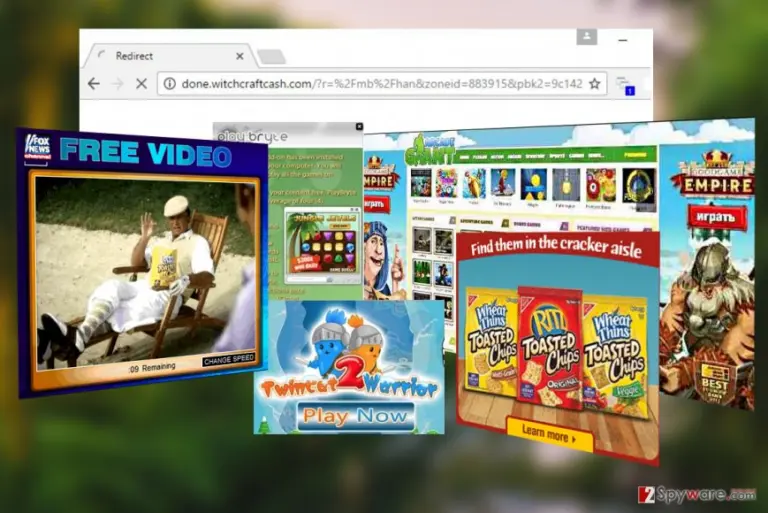
Task: Close the Redirect tab
Action: click(240, 56)
